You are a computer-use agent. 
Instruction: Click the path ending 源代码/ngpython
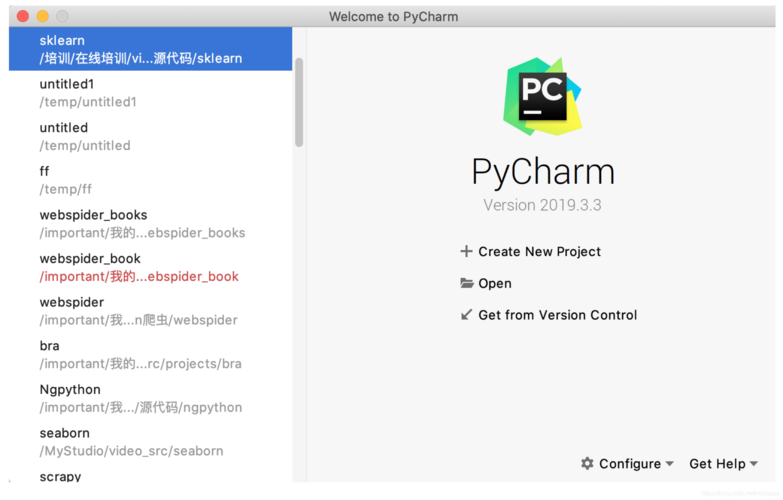[141, 407]
